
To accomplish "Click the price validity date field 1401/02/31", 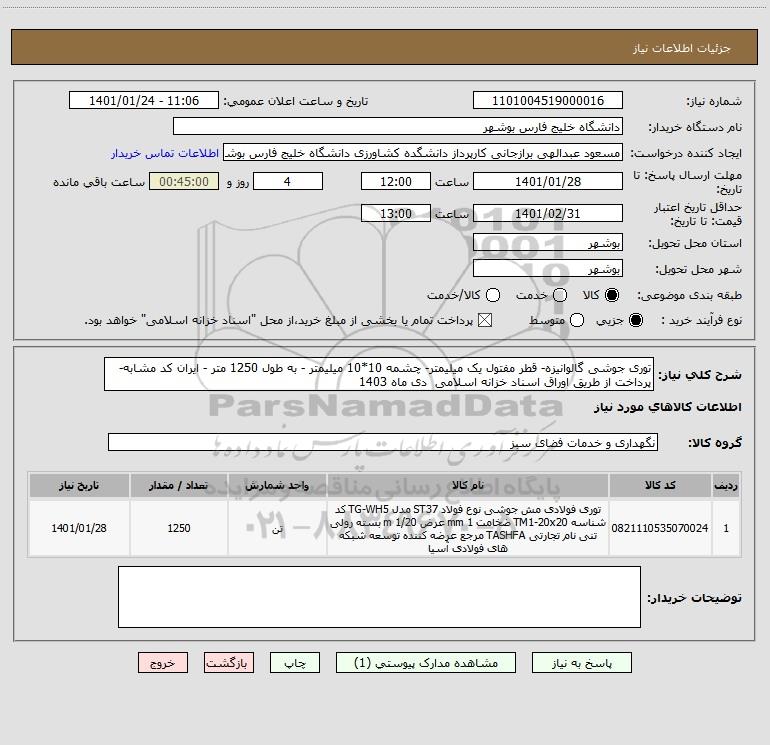I will click(x=548, y=213).
